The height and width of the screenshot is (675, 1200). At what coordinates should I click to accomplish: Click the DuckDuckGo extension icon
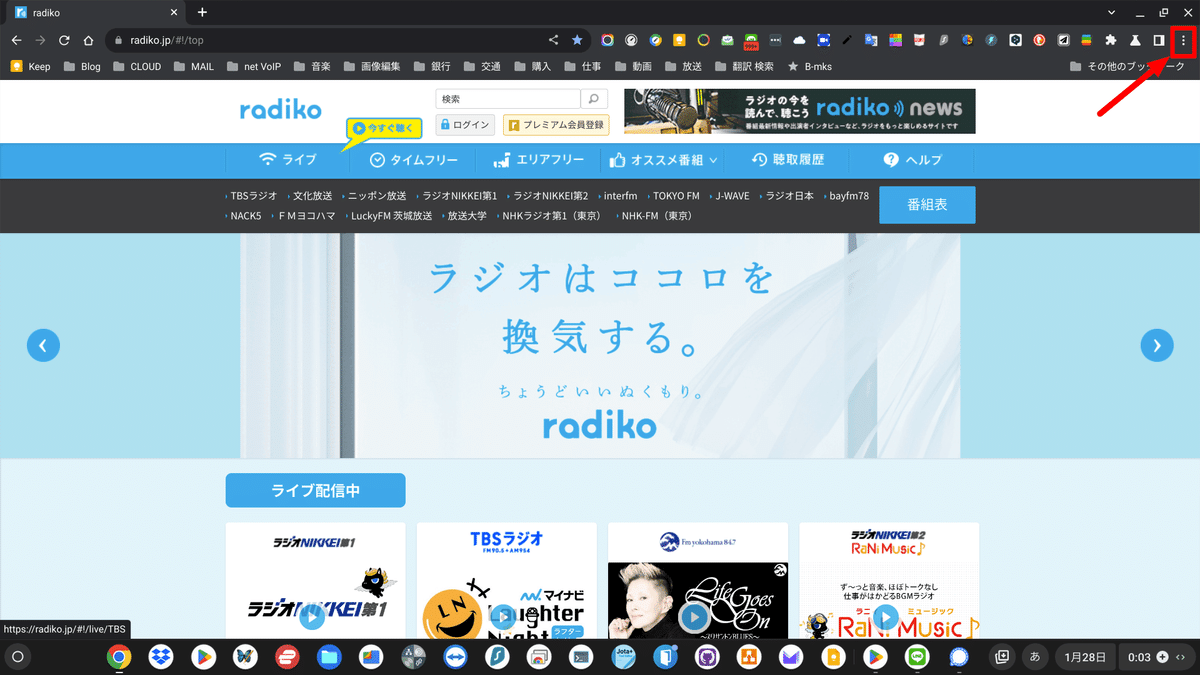[1039, 40]
